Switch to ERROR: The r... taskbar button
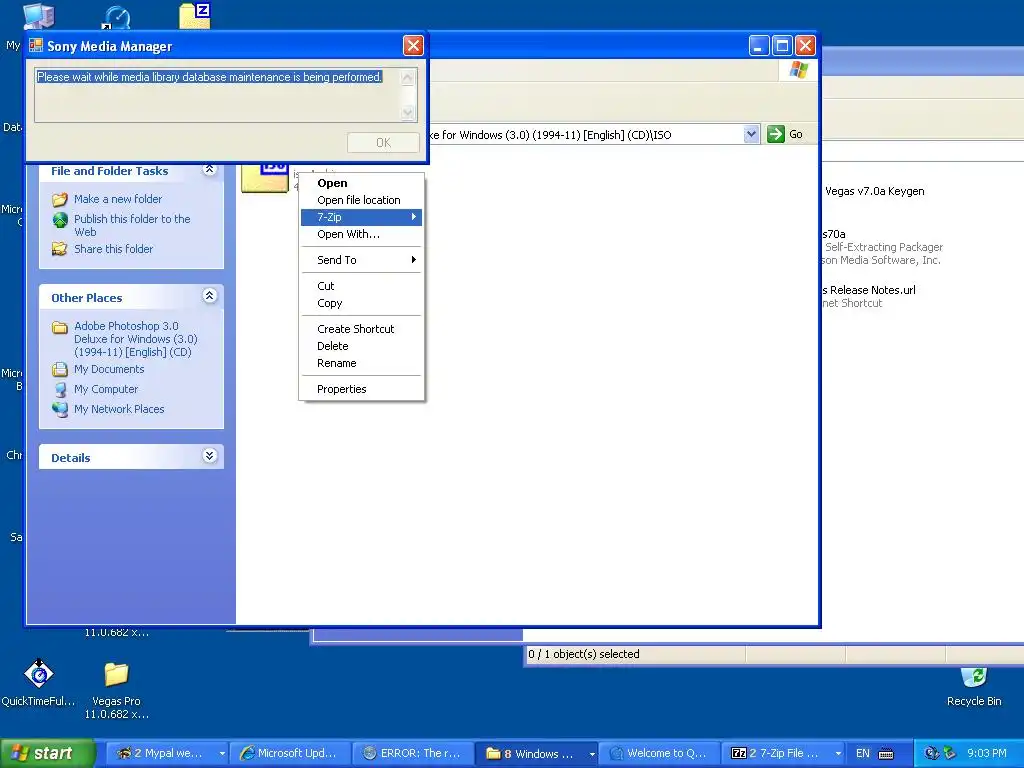 pyautogui.click(x=413, y=753)
